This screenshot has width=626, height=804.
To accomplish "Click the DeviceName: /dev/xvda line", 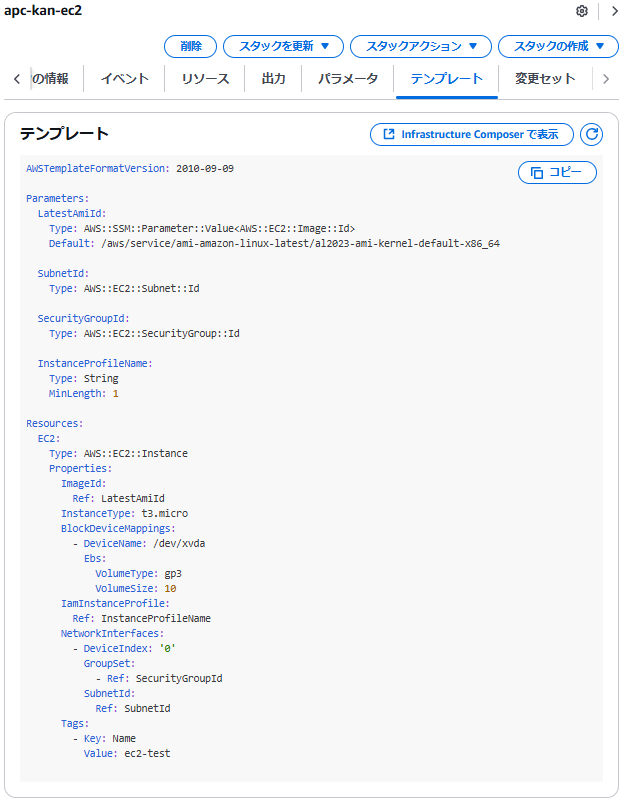I will (144, 544).
